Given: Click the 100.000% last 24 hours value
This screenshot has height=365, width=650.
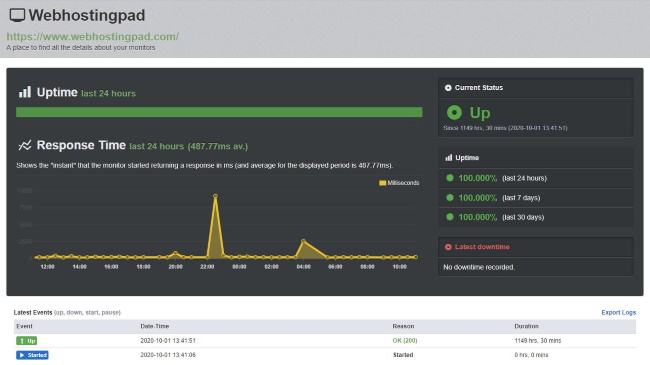Looking at the screenshot, I should (x=478, y=178).
